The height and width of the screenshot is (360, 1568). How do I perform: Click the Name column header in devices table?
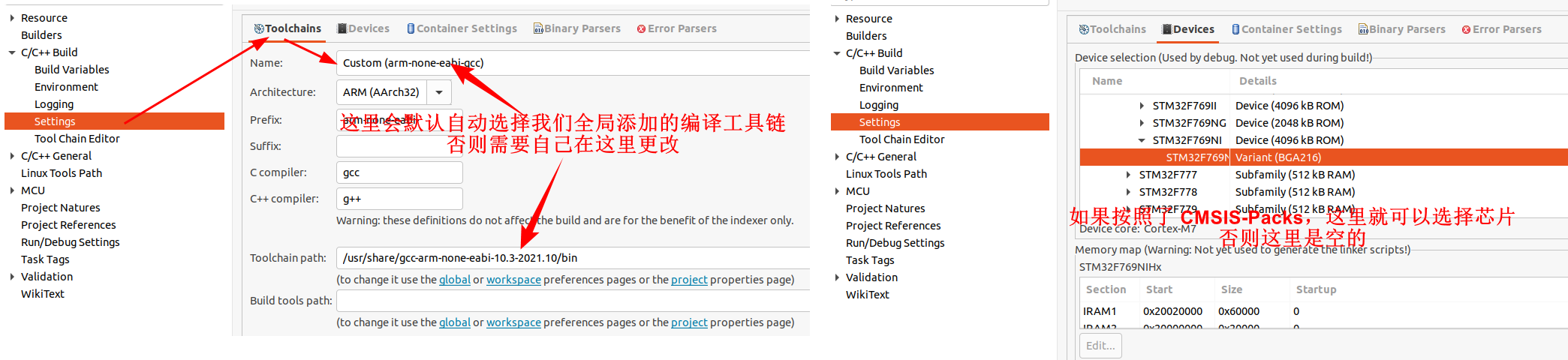1155,81
